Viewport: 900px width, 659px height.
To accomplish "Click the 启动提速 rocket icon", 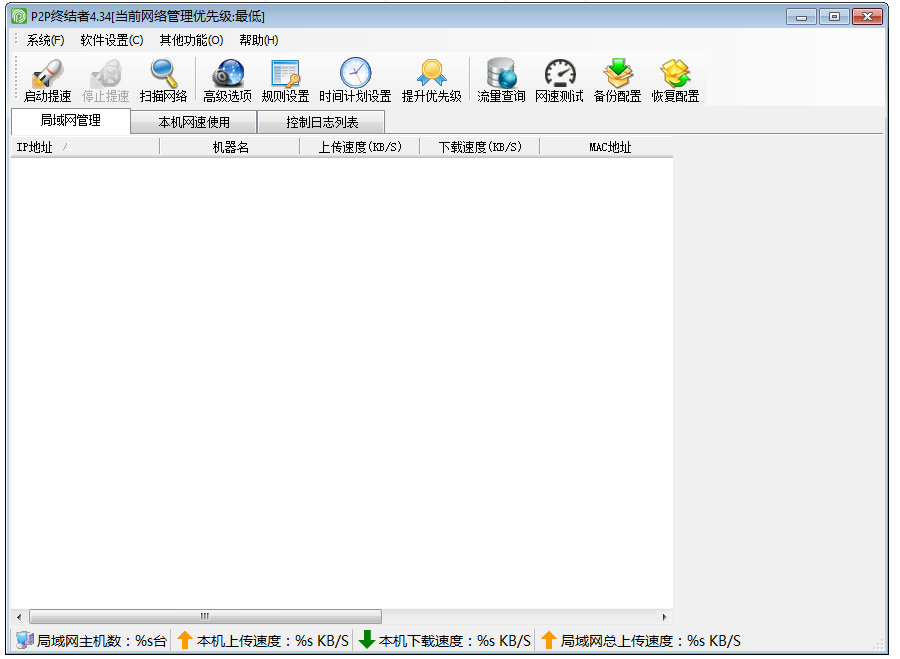I will (48, 73).
